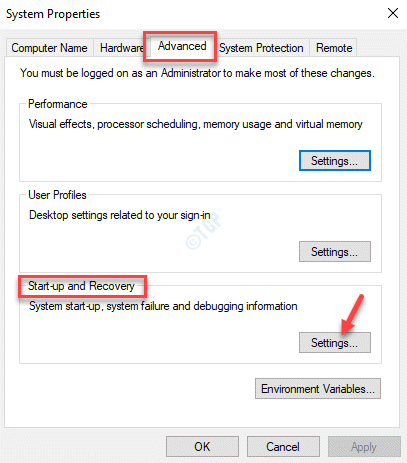The height and width of the screenshot is (463, 407).
Task: Click the visual effects description text
Action: (196, 124)
